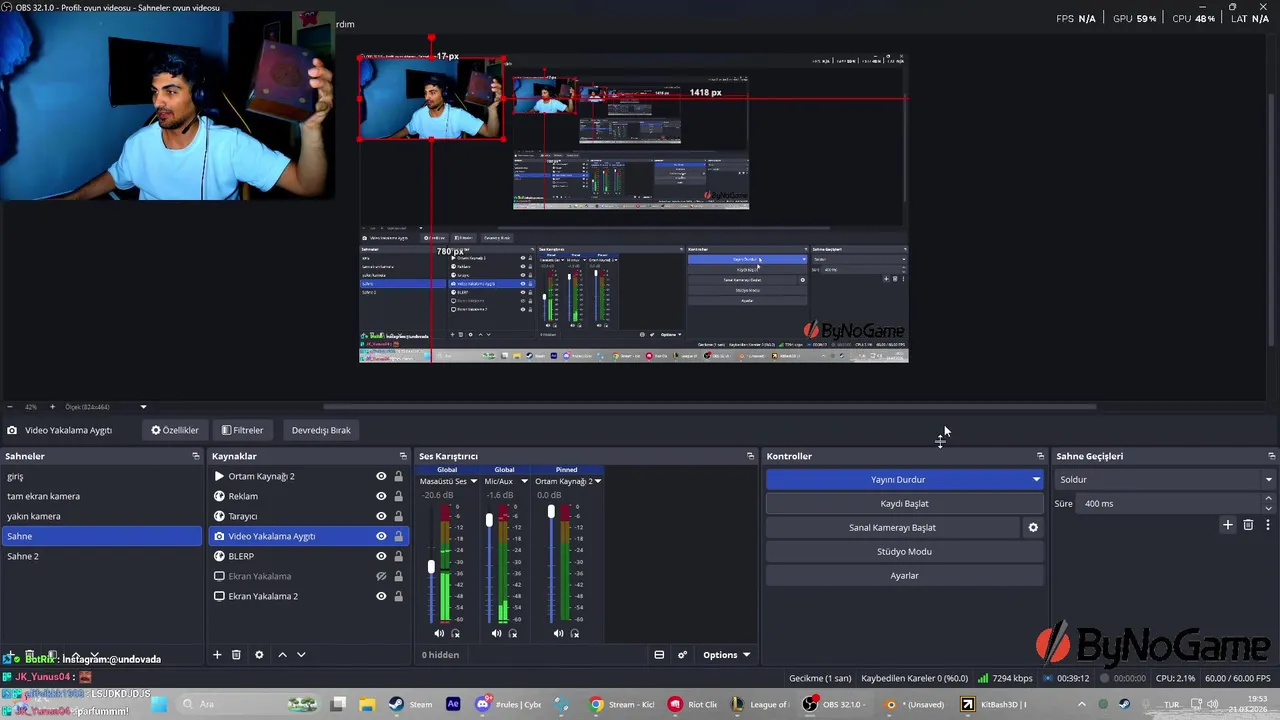Hide the Ekran Yakalama 2 source
This screenshot has height=720, width=1280.
[381, 596]
